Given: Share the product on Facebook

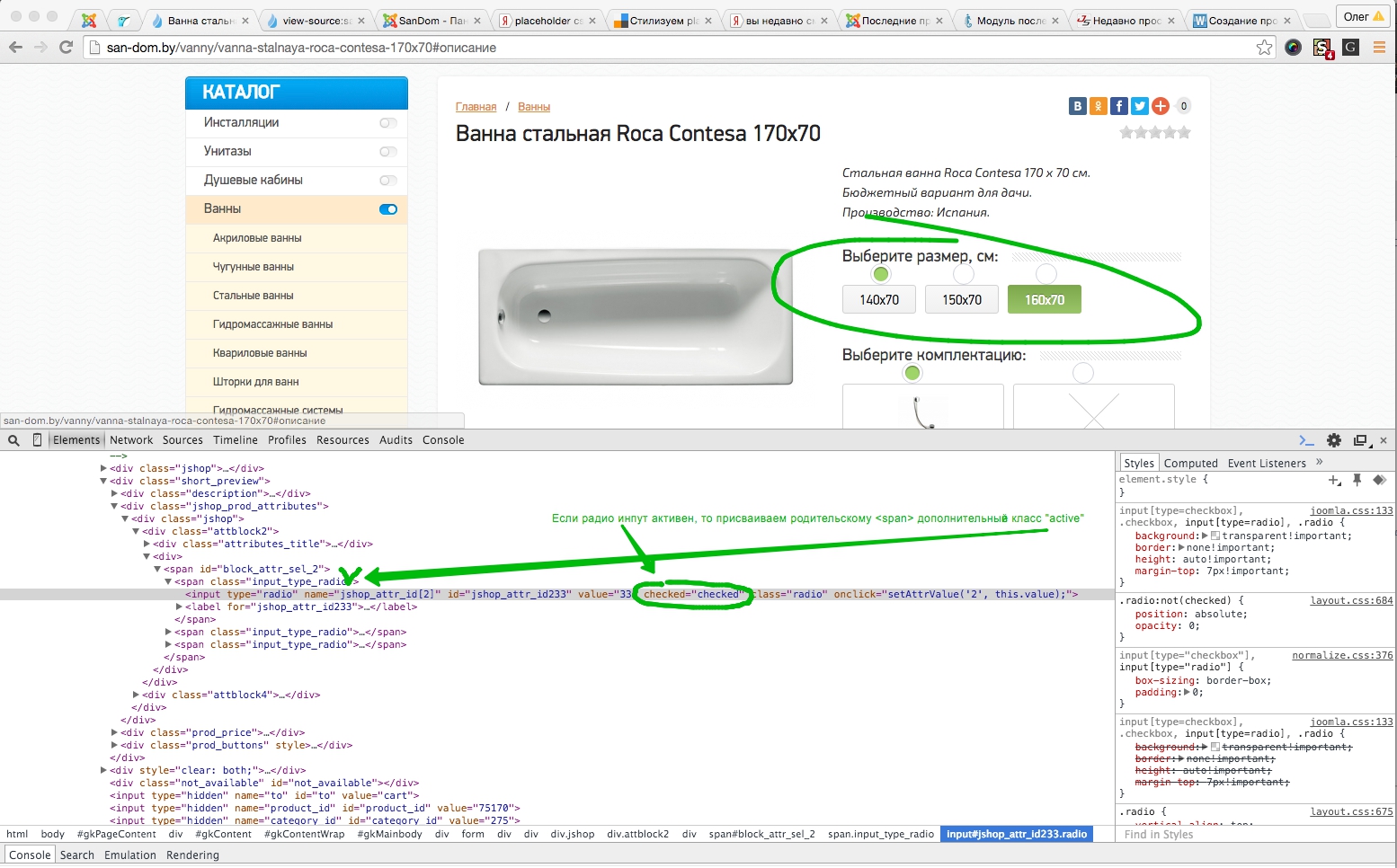Looking at the screenshot, I should point(1118,106).
